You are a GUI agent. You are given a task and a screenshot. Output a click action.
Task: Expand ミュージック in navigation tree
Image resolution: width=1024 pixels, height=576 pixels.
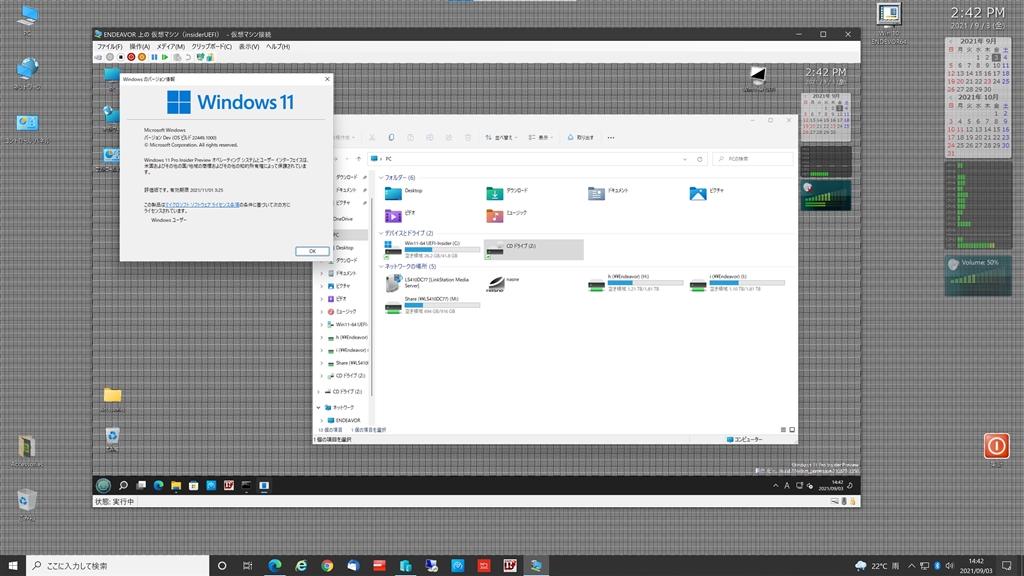click(x=322, y=312)
